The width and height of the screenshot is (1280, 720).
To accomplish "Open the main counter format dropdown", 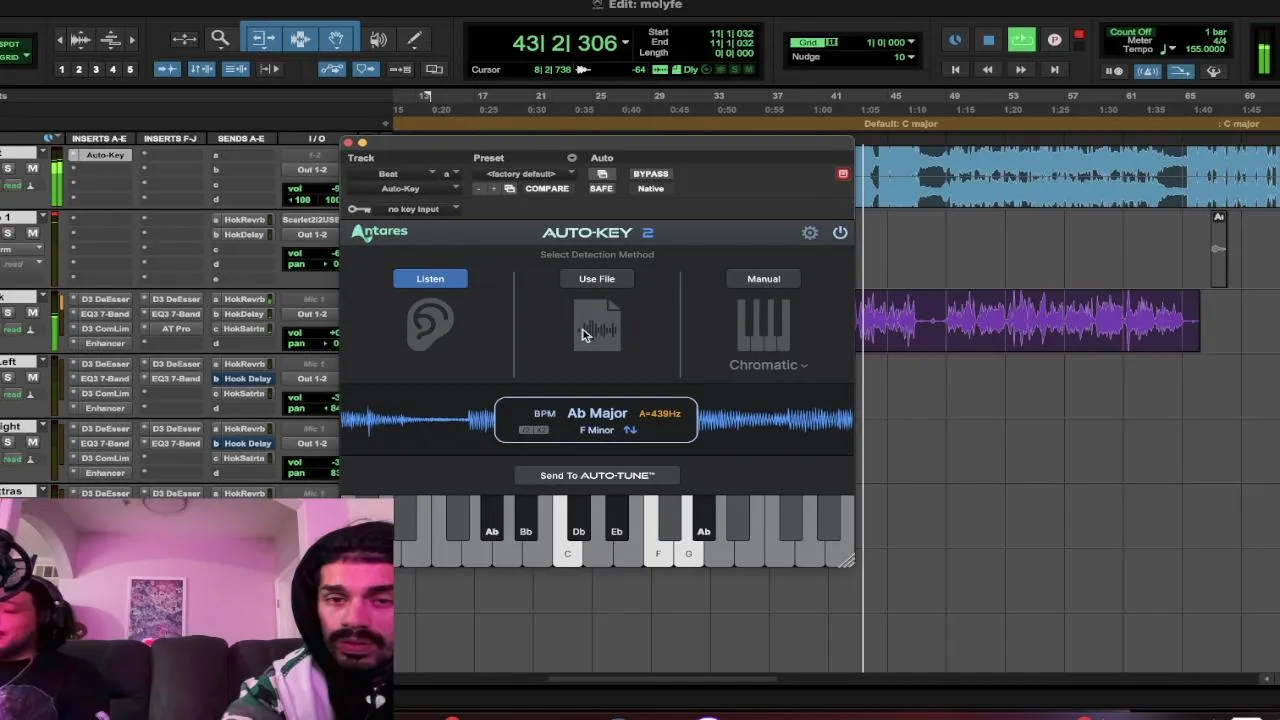I will (x=625, y=43).
